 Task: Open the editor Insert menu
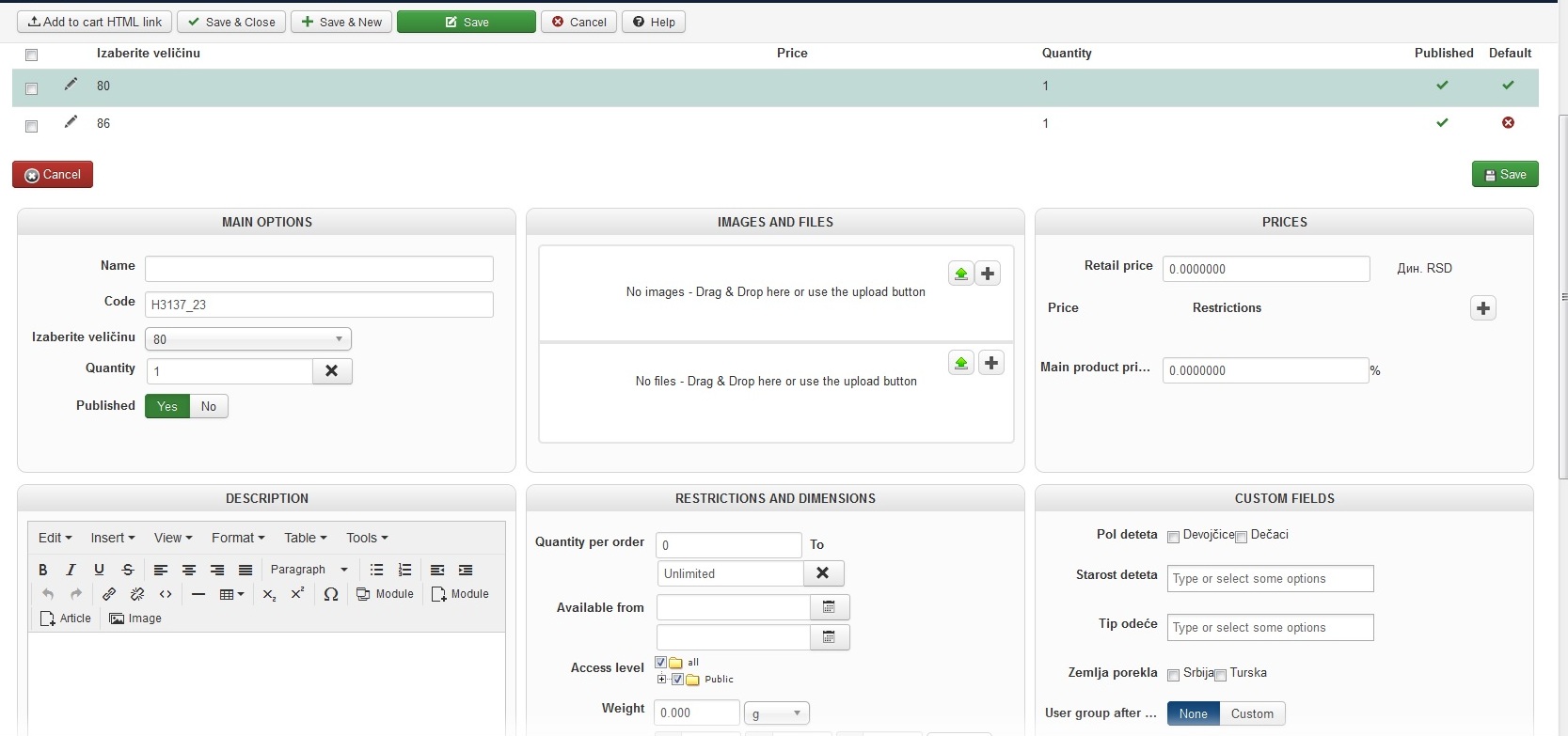[x=113, y=538]
